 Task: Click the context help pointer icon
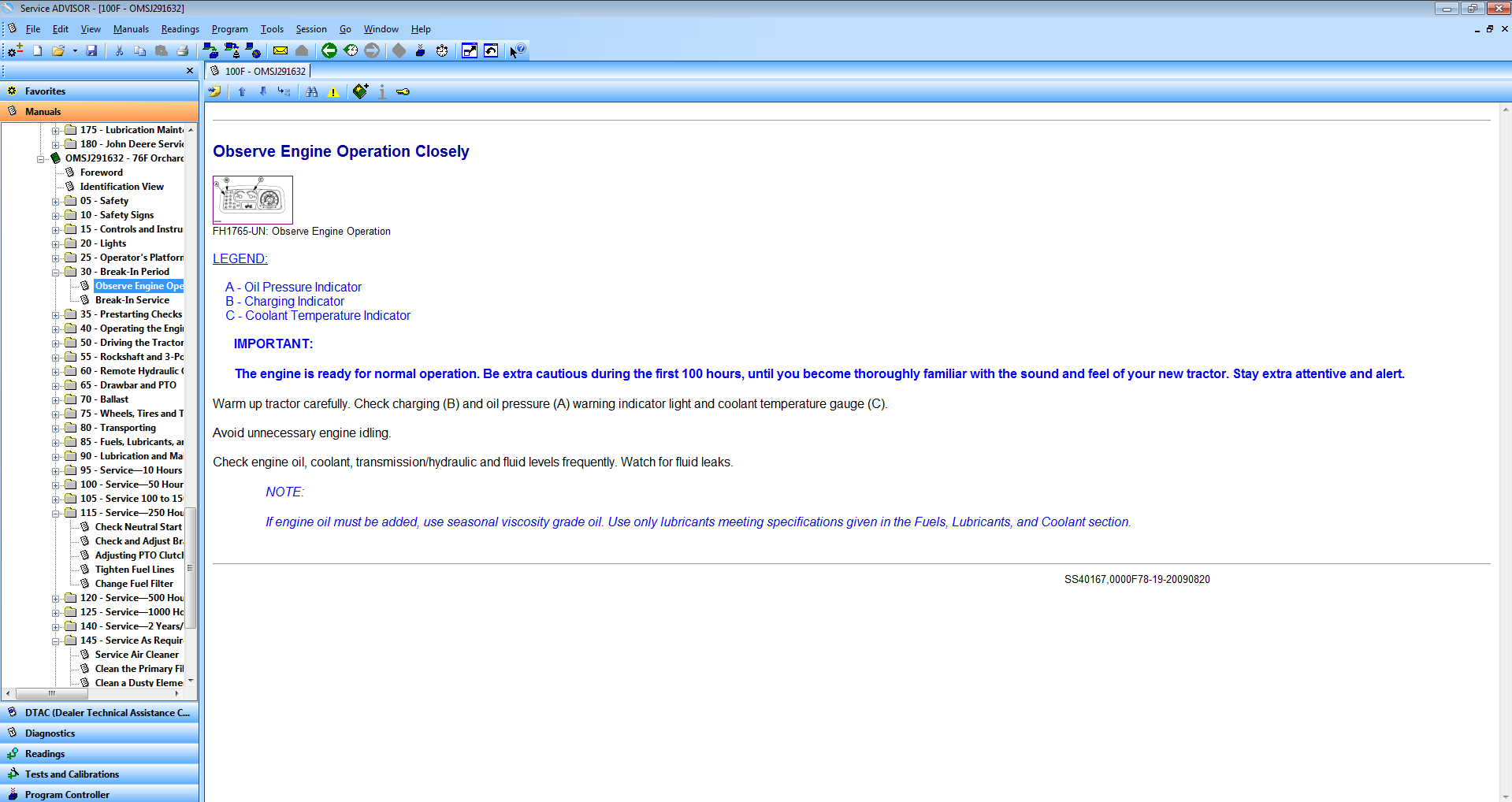(x=517, y=50)
